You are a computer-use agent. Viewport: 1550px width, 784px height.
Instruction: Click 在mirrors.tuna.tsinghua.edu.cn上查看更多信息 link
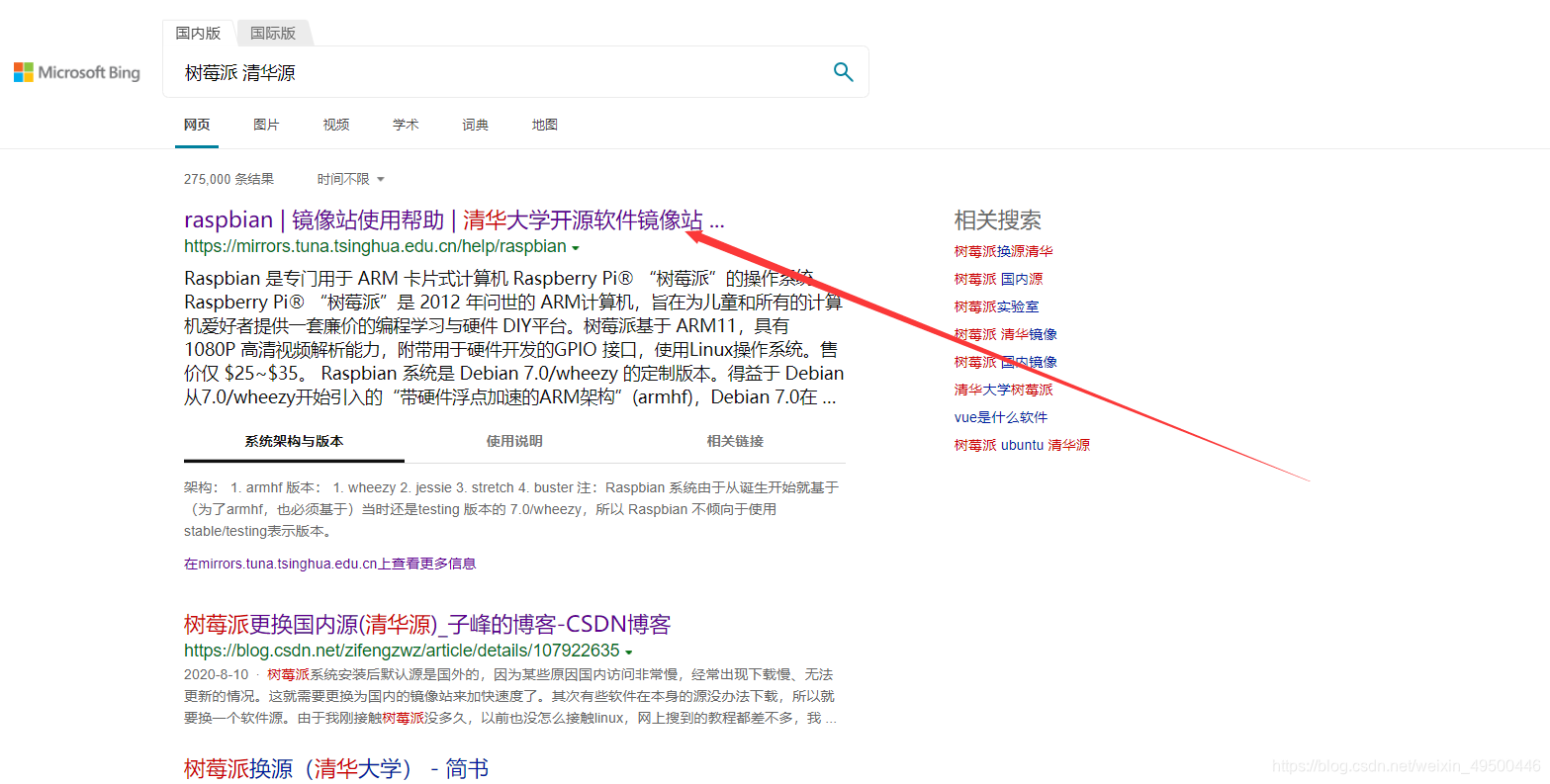click(x=329, y=564)
